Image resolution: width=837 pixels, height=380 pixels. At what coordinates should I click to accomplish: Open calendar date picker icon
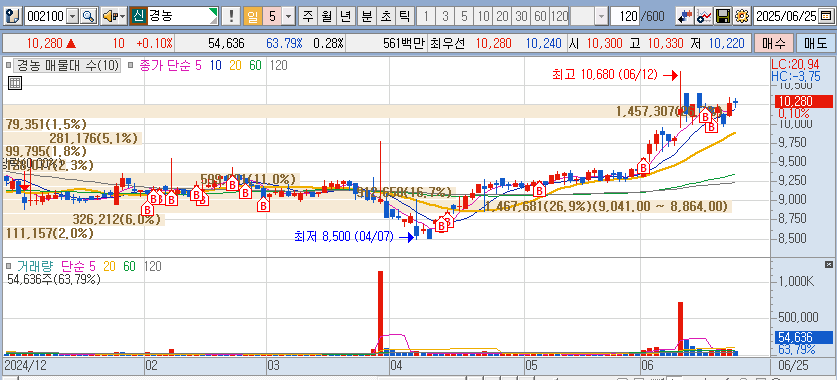pos(825,17)
